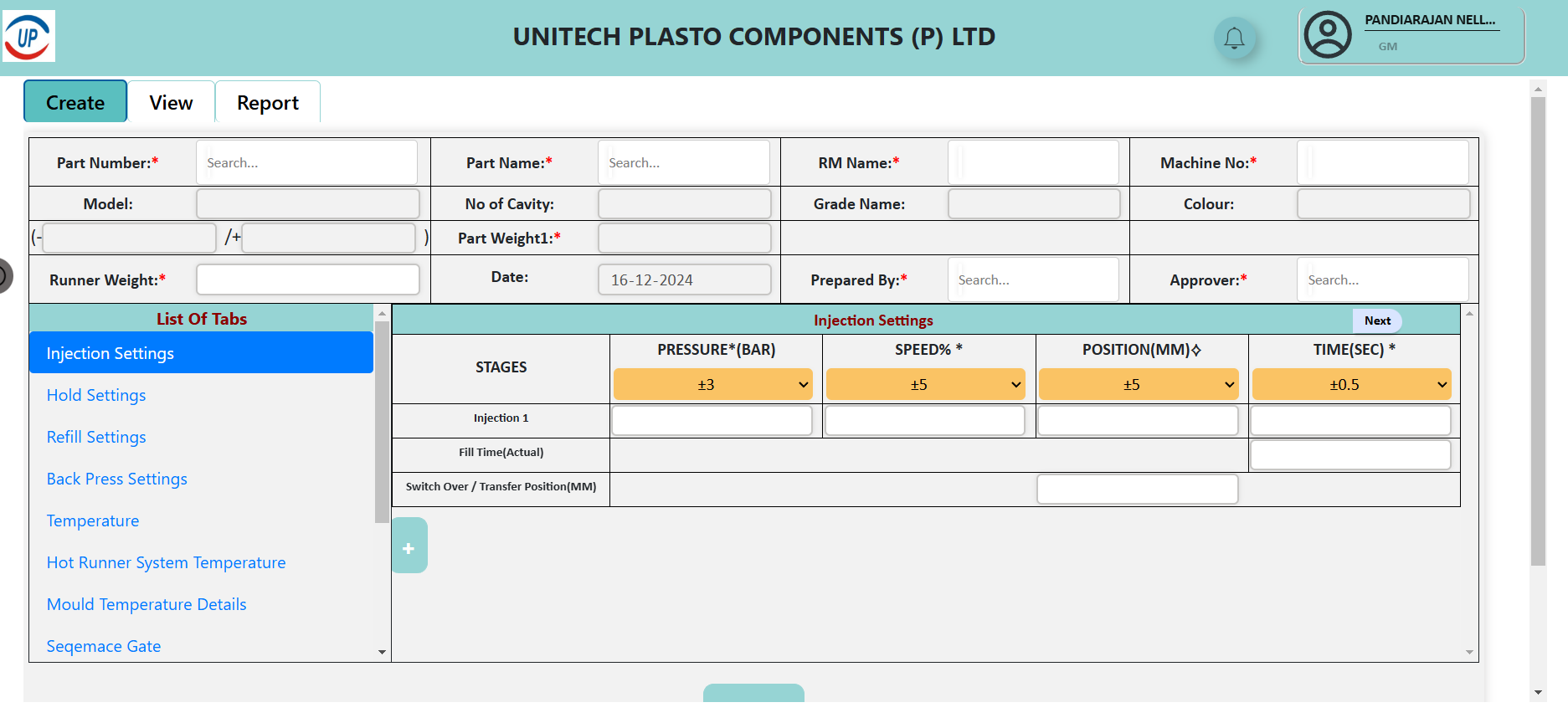Switch to the Report tab
The width and height of the screenshot is (1568, 723).
pos(267,102)
